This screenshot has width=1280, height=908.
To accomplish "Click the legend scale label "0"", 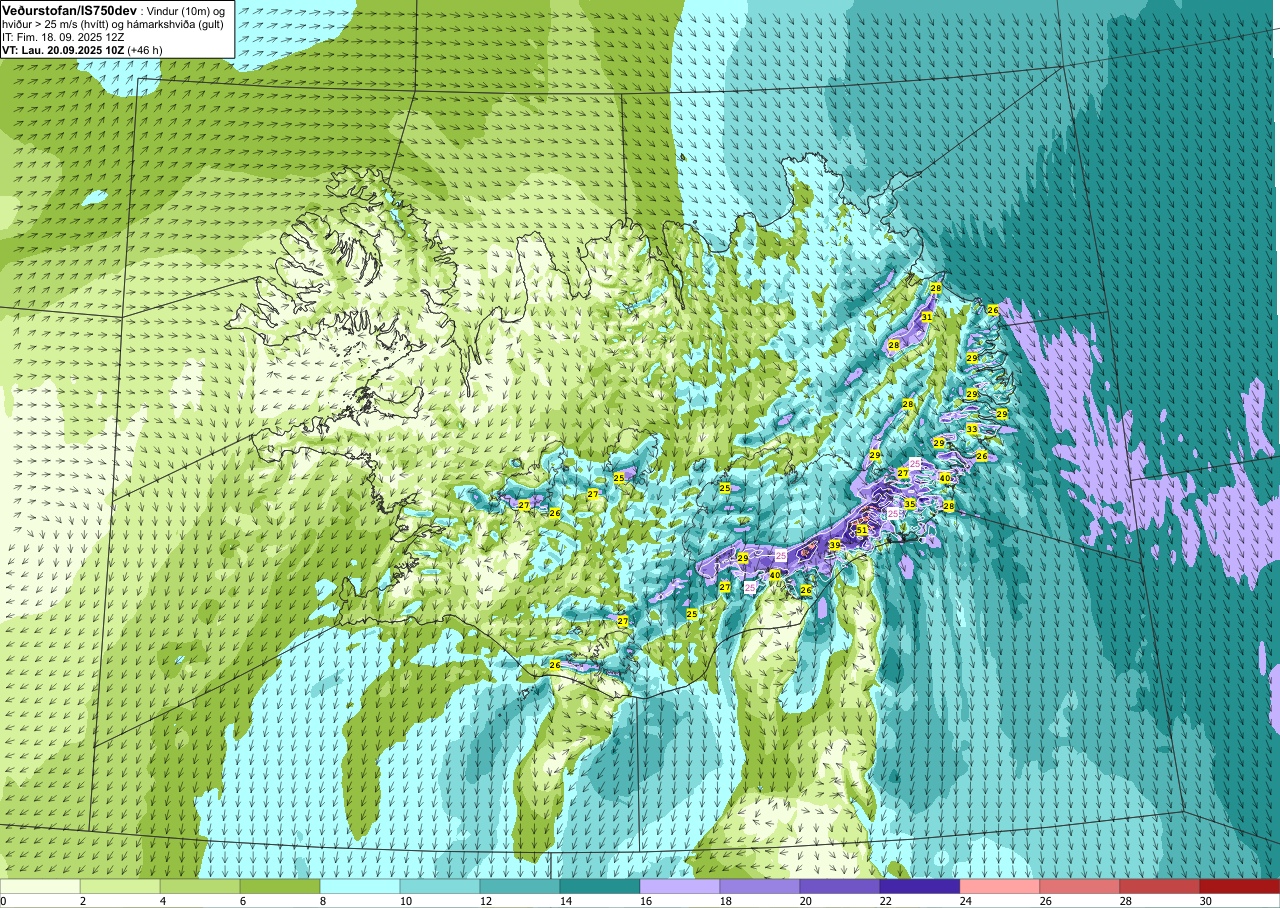I will pyautogui.click(x=4, y=901).
